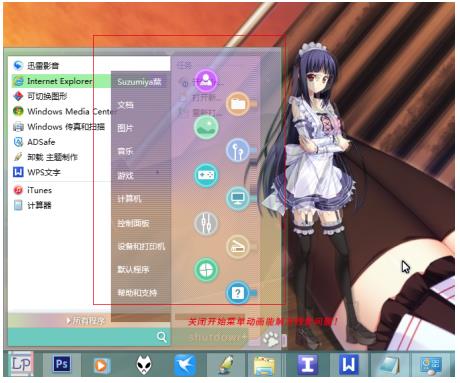Image resolution: width=460 pixels, height=383 pixels.
Task: Open 控制面板 control panel link
Action: [x=133, y=223]
